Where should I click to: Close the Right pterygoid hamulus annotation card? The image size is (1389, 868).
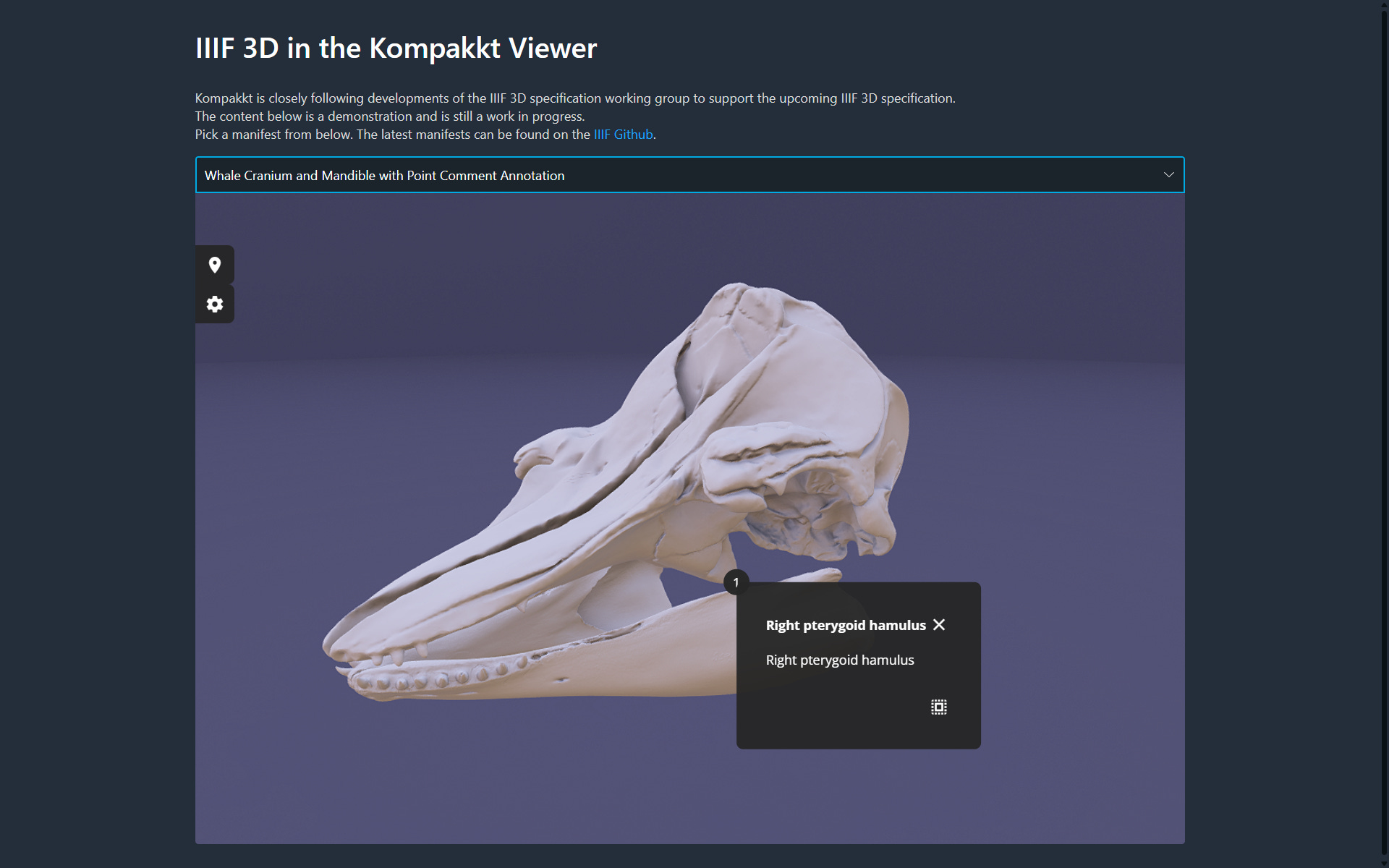(x=939, y=624)
